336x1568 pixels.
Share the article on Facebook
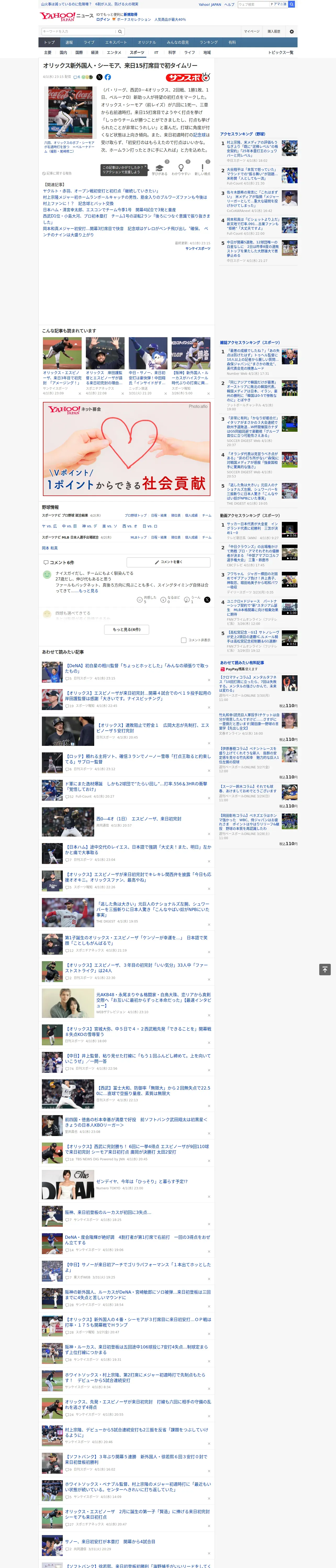click(108, 77)
